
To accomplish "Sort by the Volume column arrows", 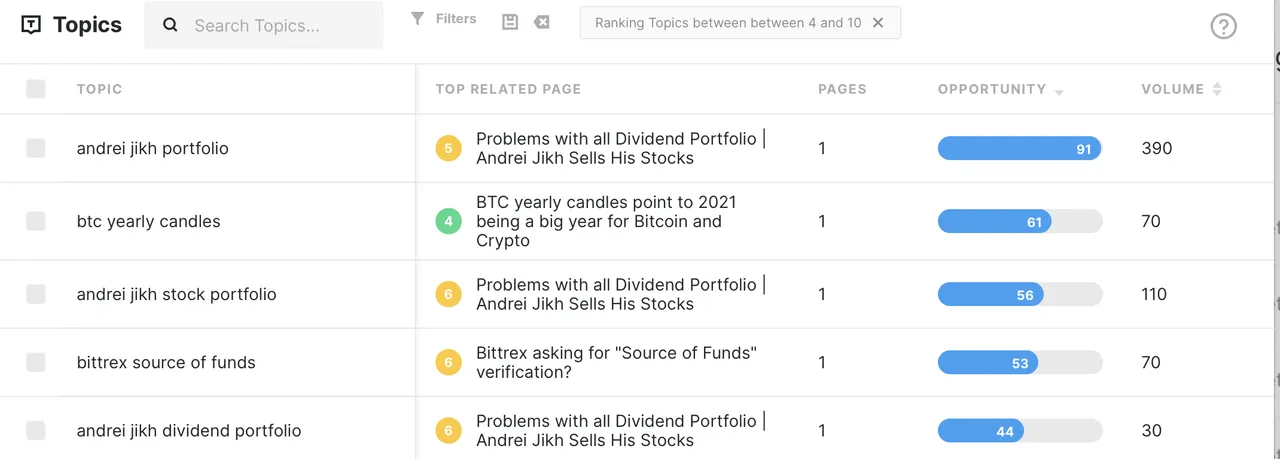I will (1217, 89).
